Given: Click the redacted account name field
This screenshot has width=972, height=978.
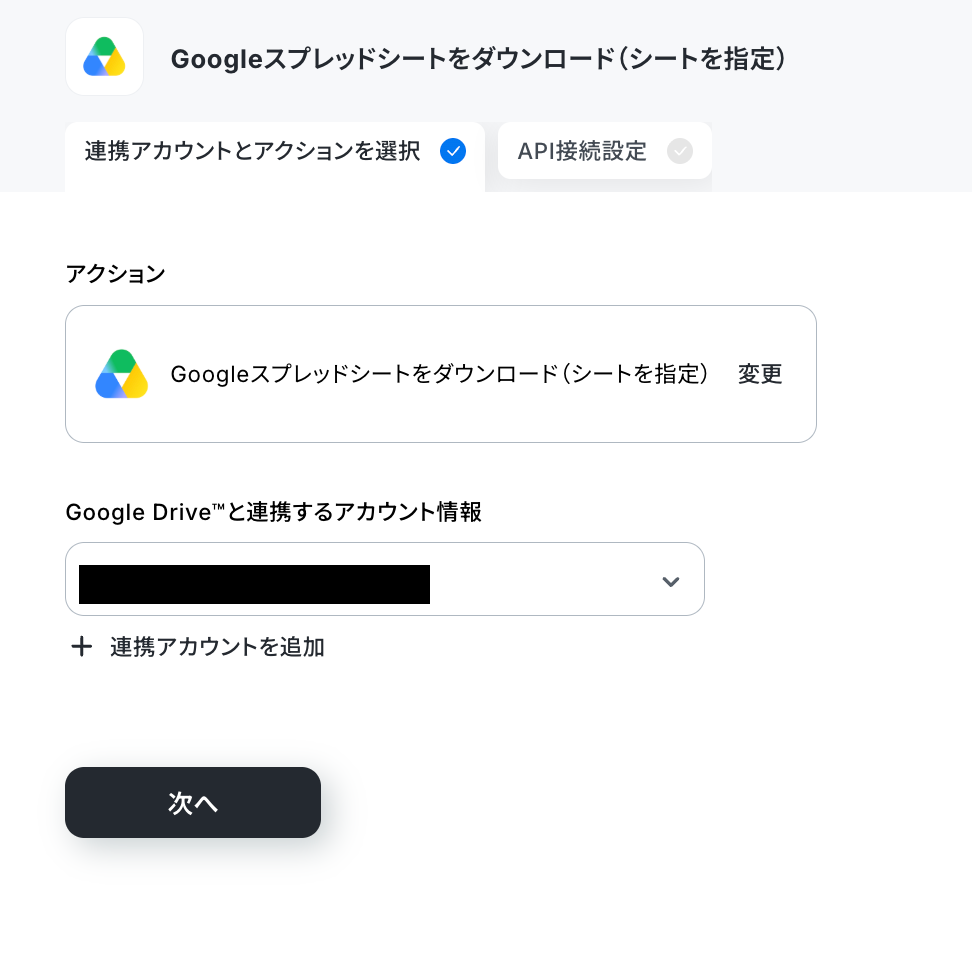Looking at the screenshot, I should pos(255,584).
